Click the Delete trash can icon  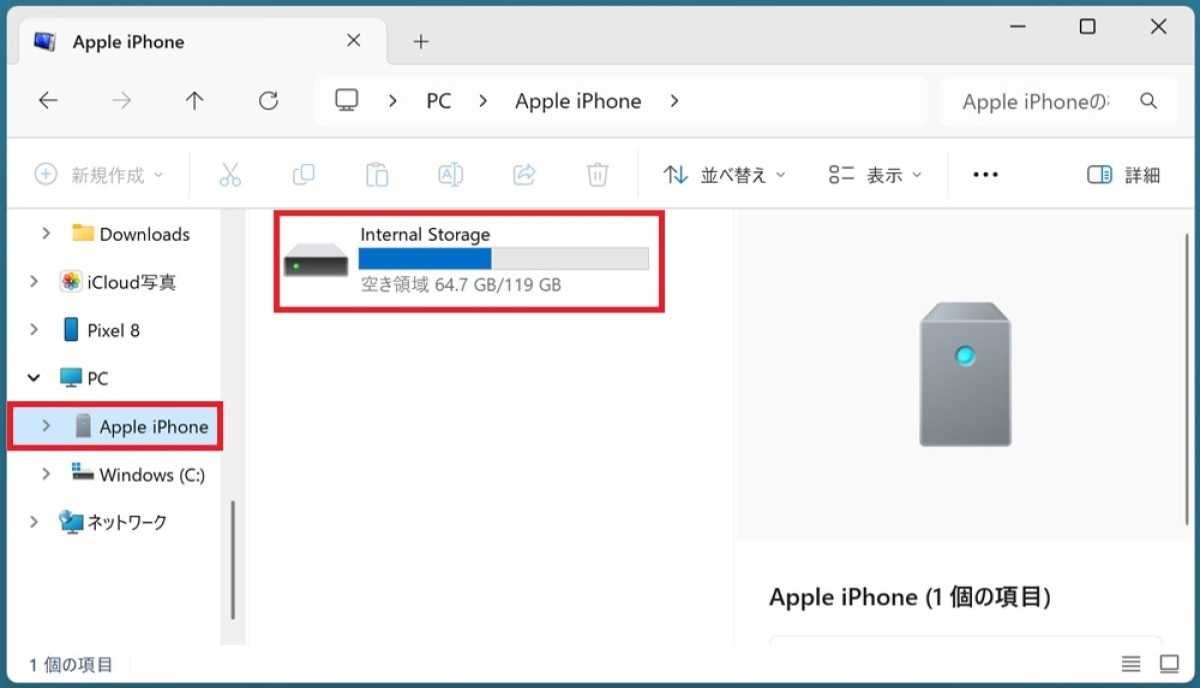tap(597, 175)
